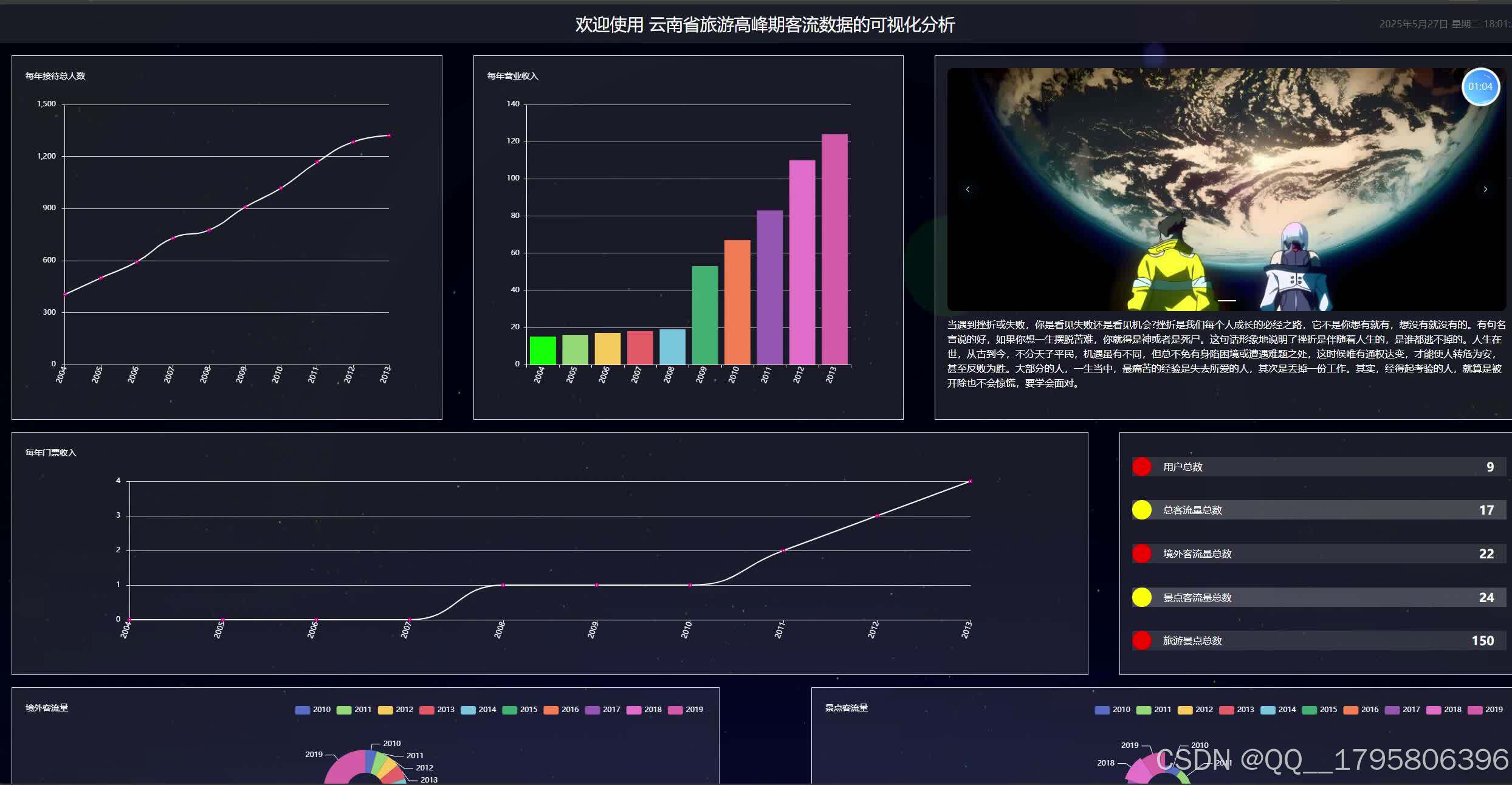Click the carousel slide indicator dash
1512x785 pixels.
pyautogui.click(x=1226, y=300)
